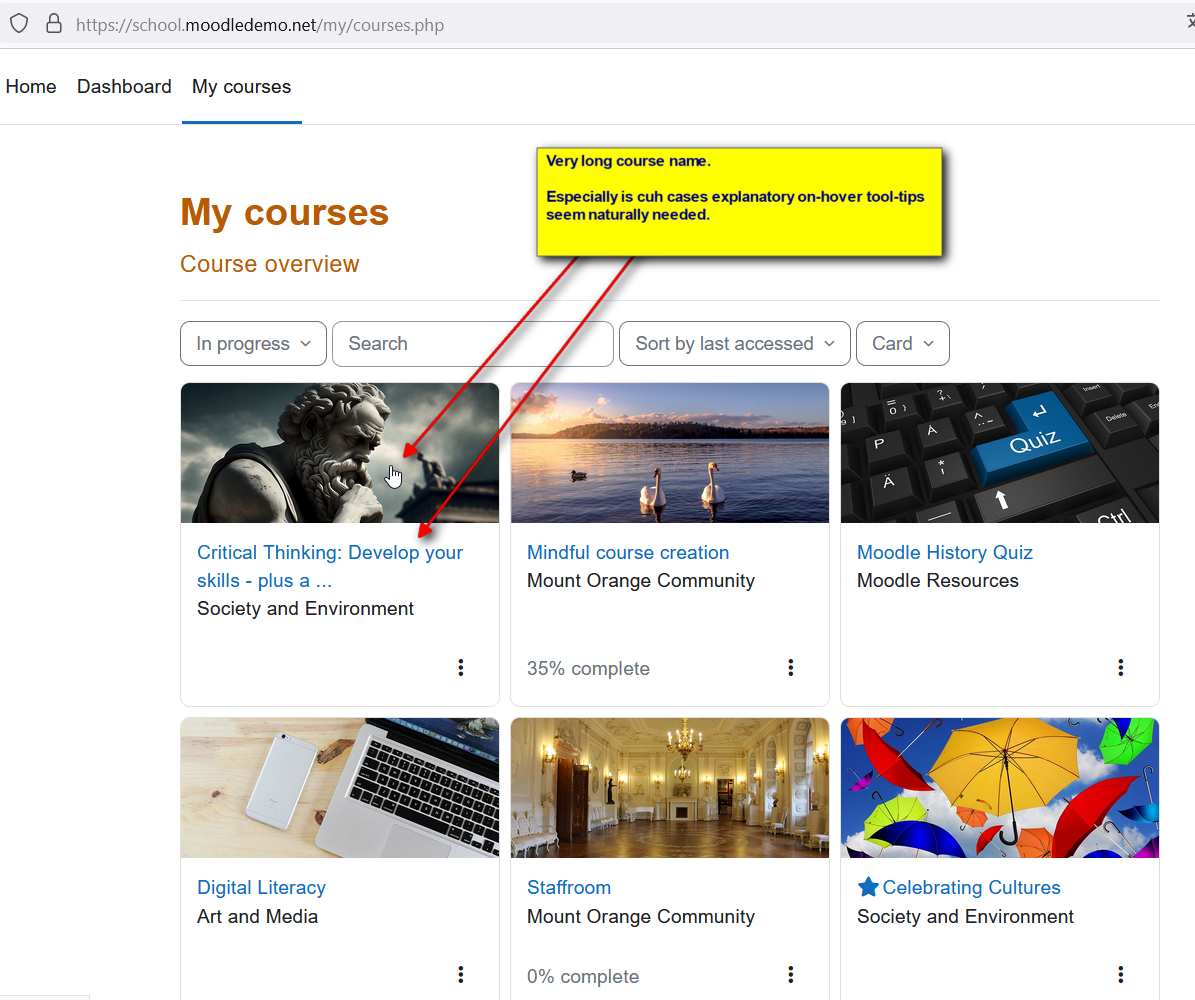Open the Sort by last accessed dropdown
The image size is (1195, 1000).
tap(735, 344)
